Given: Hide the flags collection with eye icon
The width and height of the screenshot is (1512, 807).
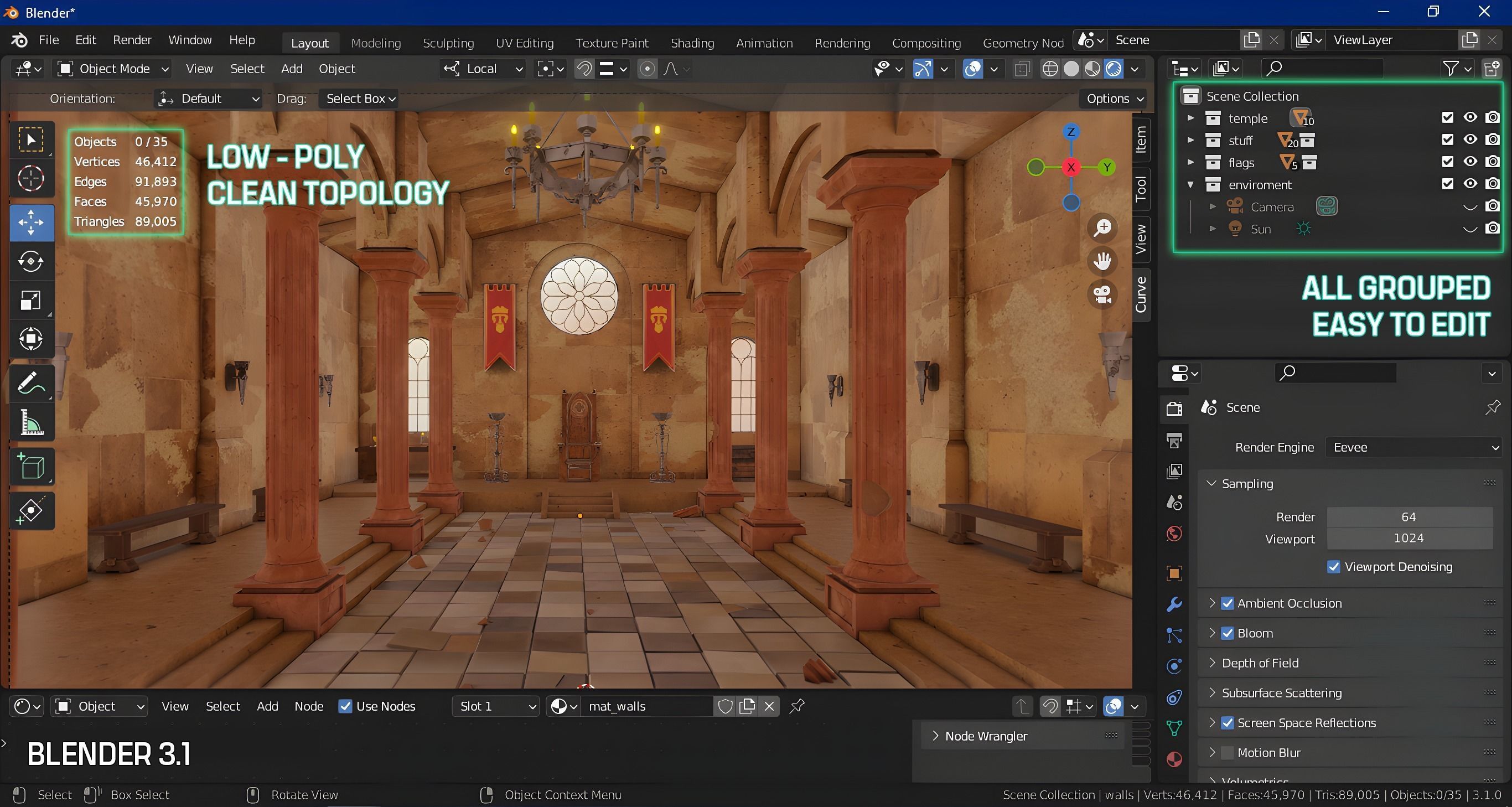Looking at the screenshot, I should coord(1470,162).
